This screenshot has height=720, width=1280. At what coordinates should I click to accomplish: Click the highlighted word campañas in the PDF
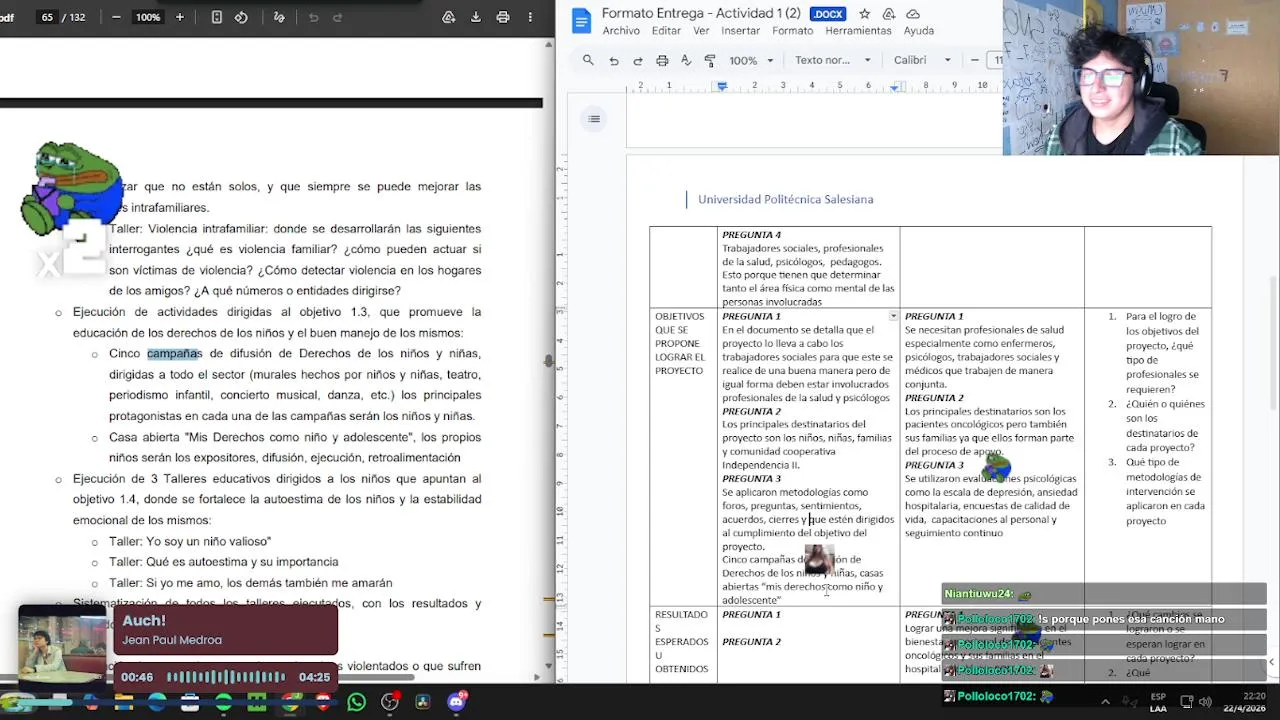click(x=174, y=353)
